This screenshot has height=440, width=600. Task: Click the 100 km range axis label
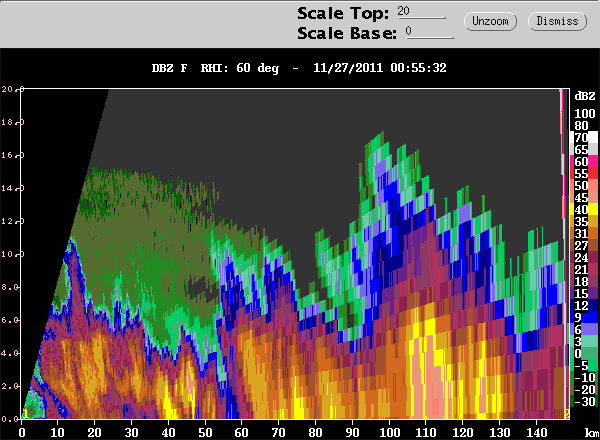tap(389, 432)
